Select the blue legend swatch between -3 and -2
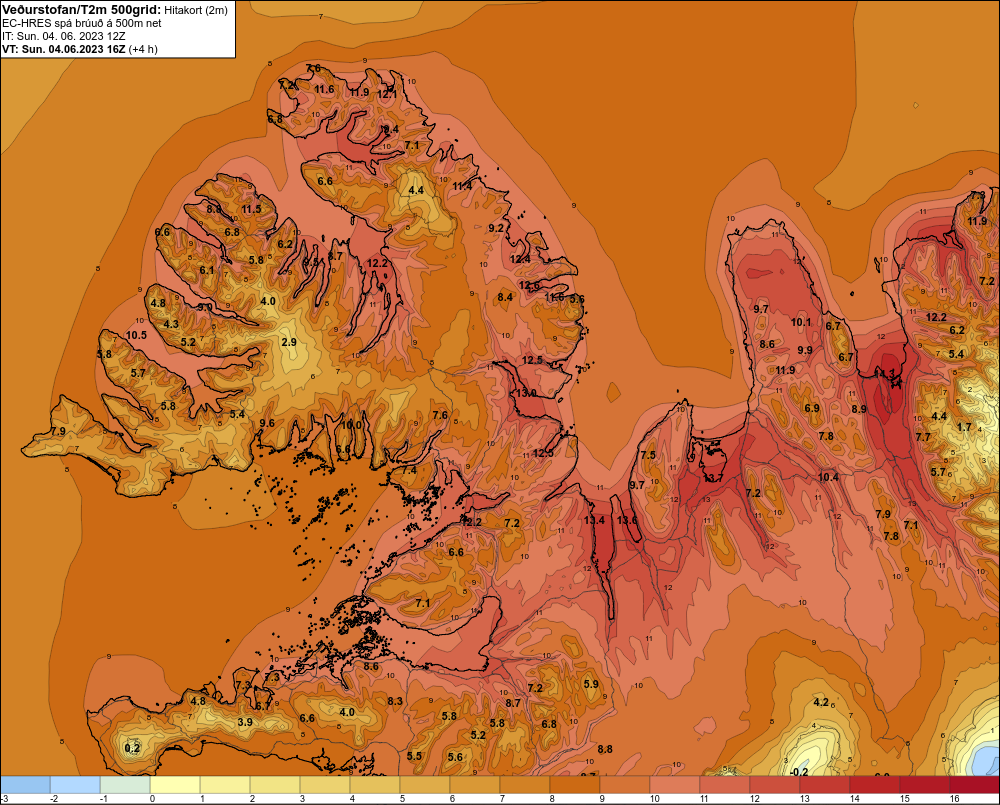Viewport: 1000px width, 805px height. [26, 785]
